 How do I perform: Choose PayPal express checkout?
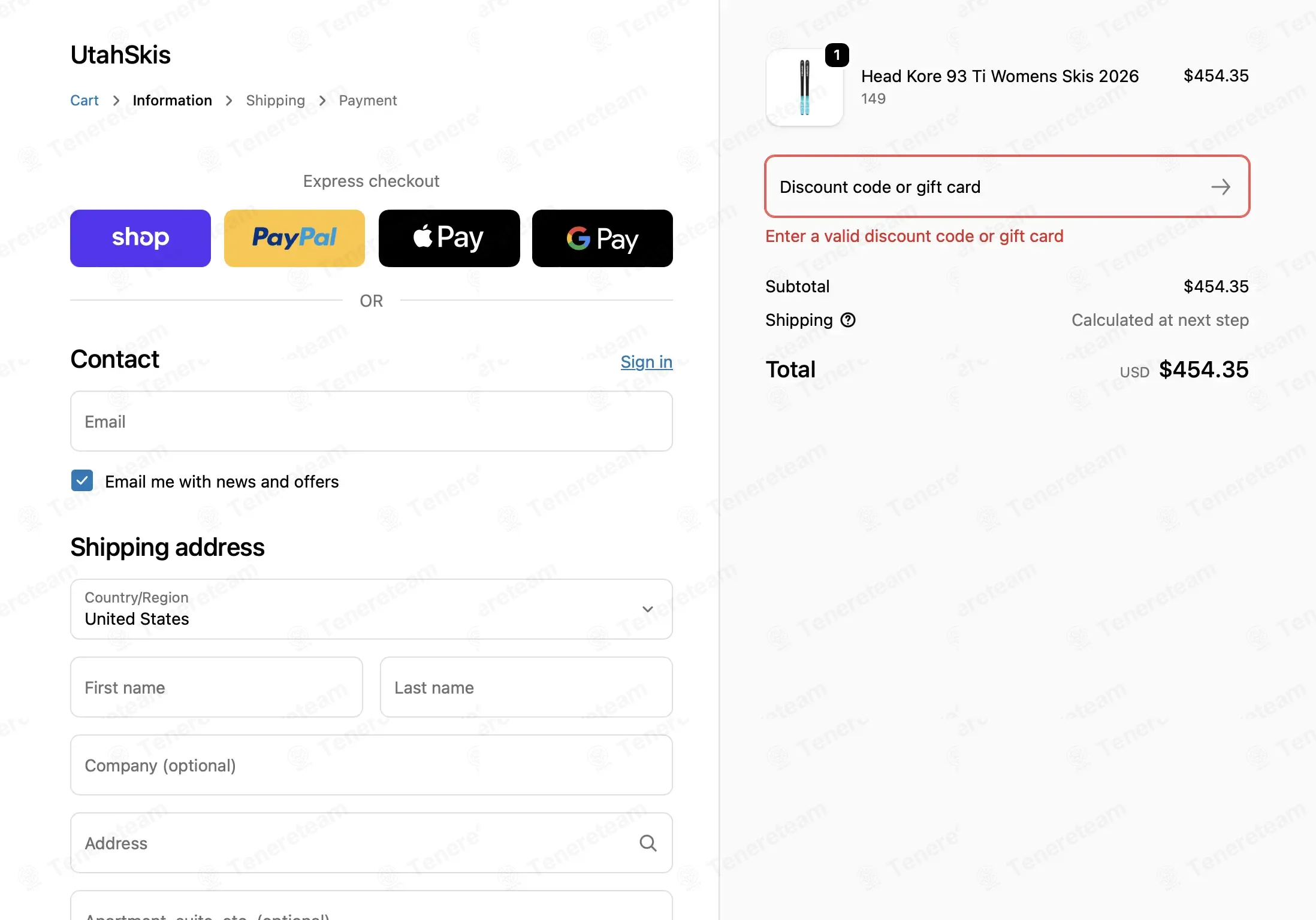[294, 238]
